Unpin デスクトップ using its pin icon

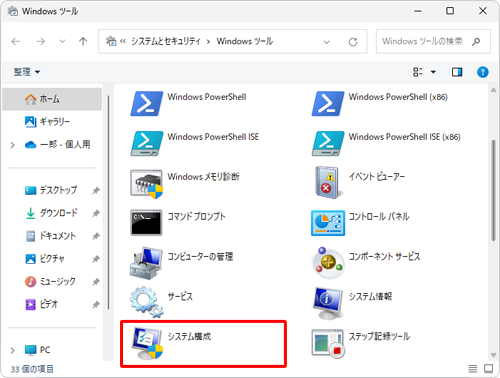96,191
